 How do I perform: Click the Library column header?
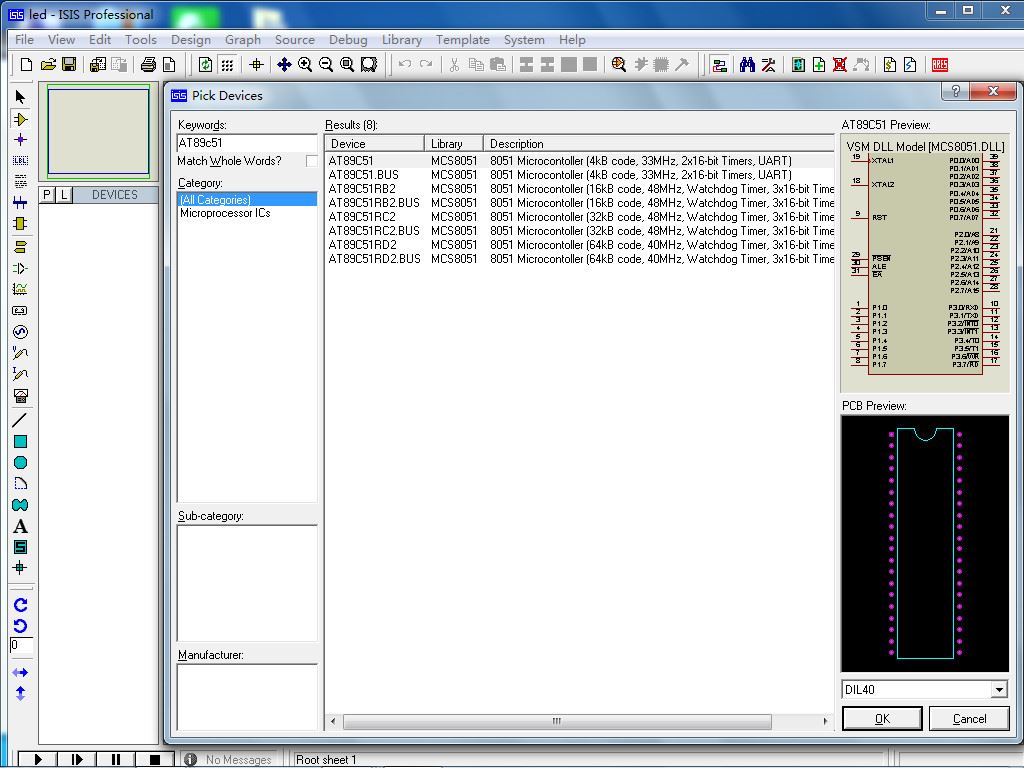pyautogui.click(x=453, y=144)
